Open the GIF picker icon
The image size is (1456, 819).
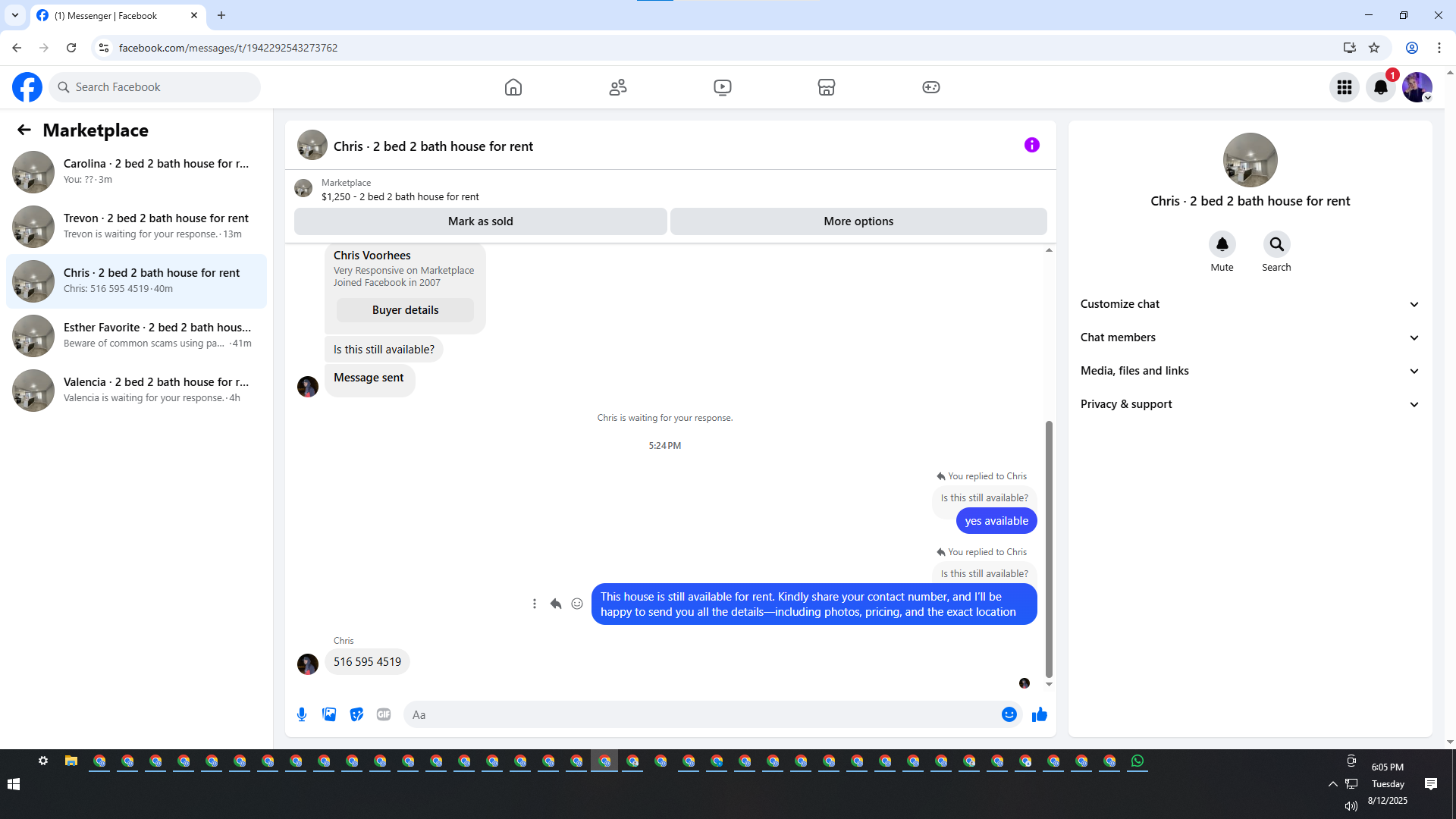(x=384, y=714)
